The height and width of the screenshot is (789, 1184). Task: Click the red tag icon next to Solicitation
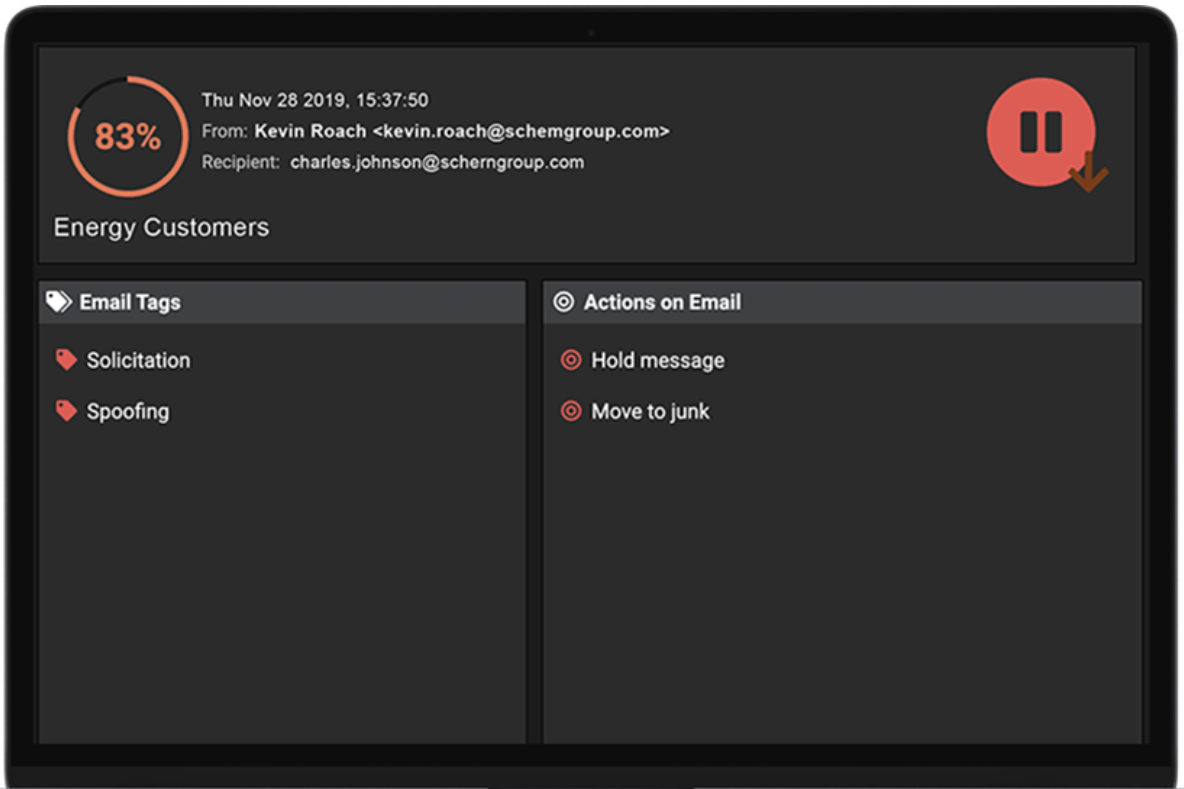pyautogui.click(x=66, y=360)
